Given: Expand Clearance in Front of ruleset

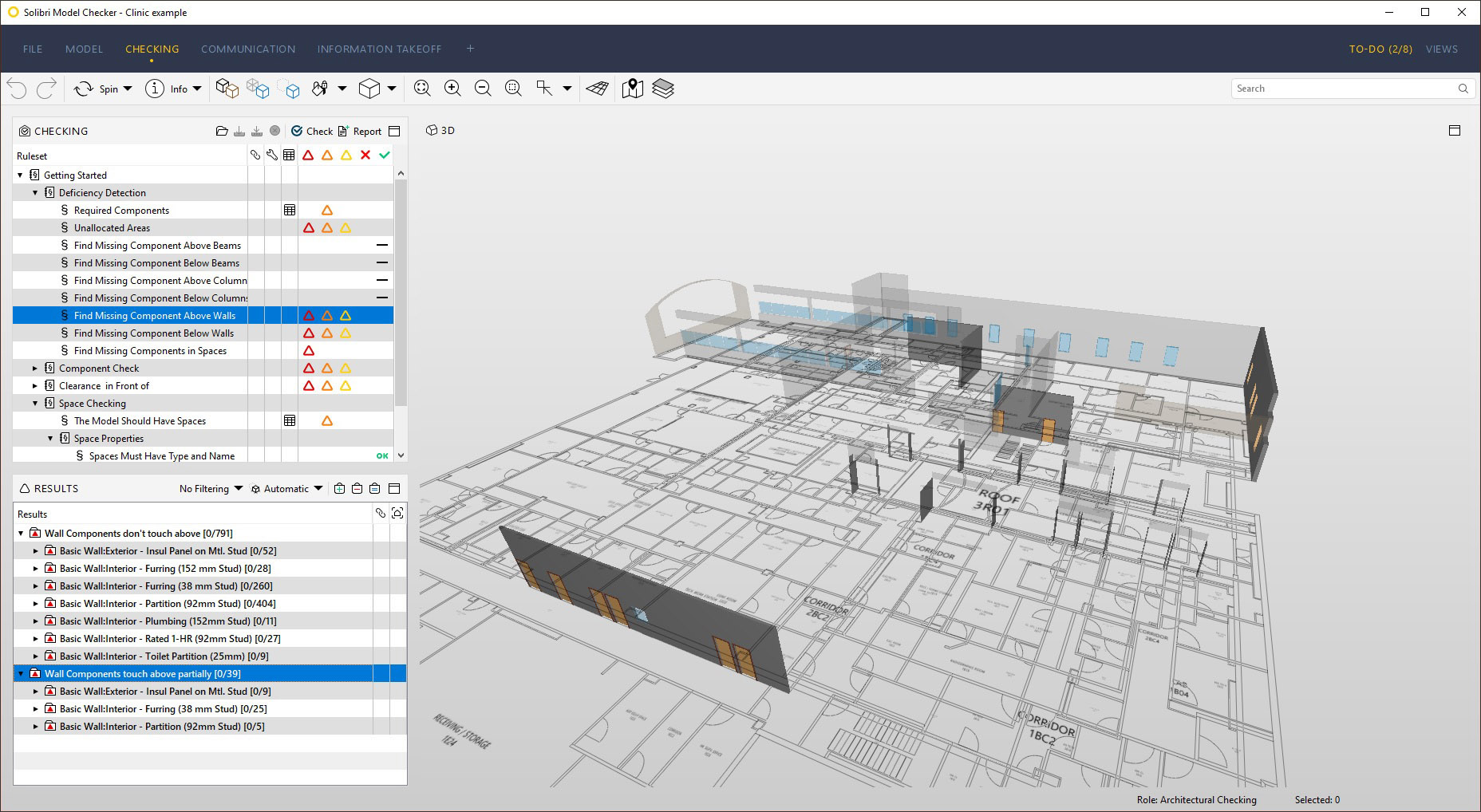Looking at the screenshot, I should [x=35, y=386].
